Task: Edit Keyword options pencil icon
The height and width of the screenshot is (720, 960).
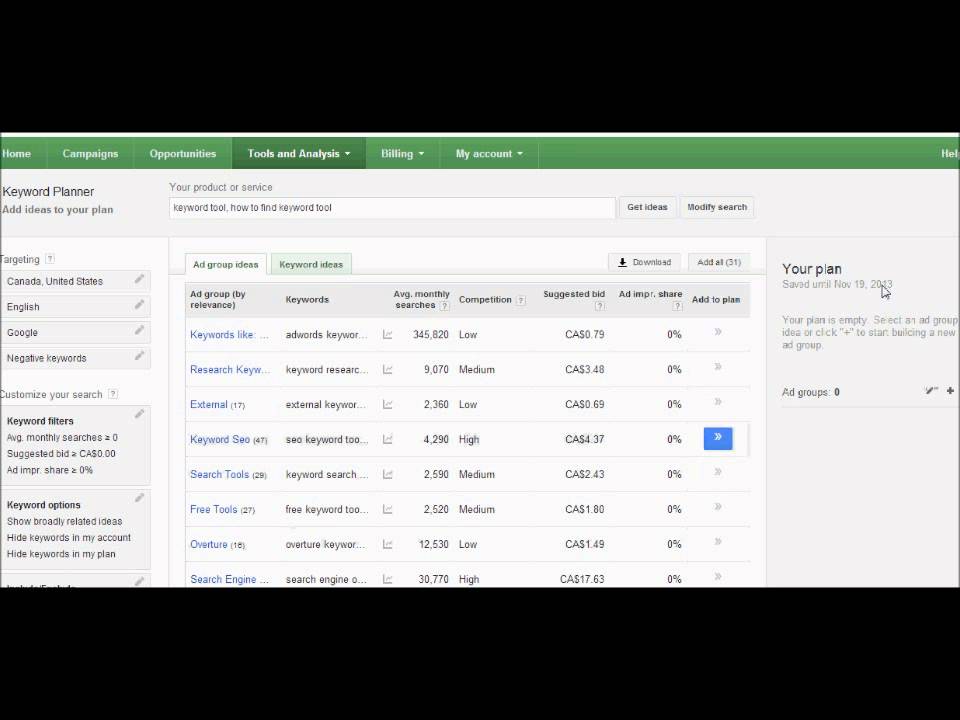Action: coord(139,498)
